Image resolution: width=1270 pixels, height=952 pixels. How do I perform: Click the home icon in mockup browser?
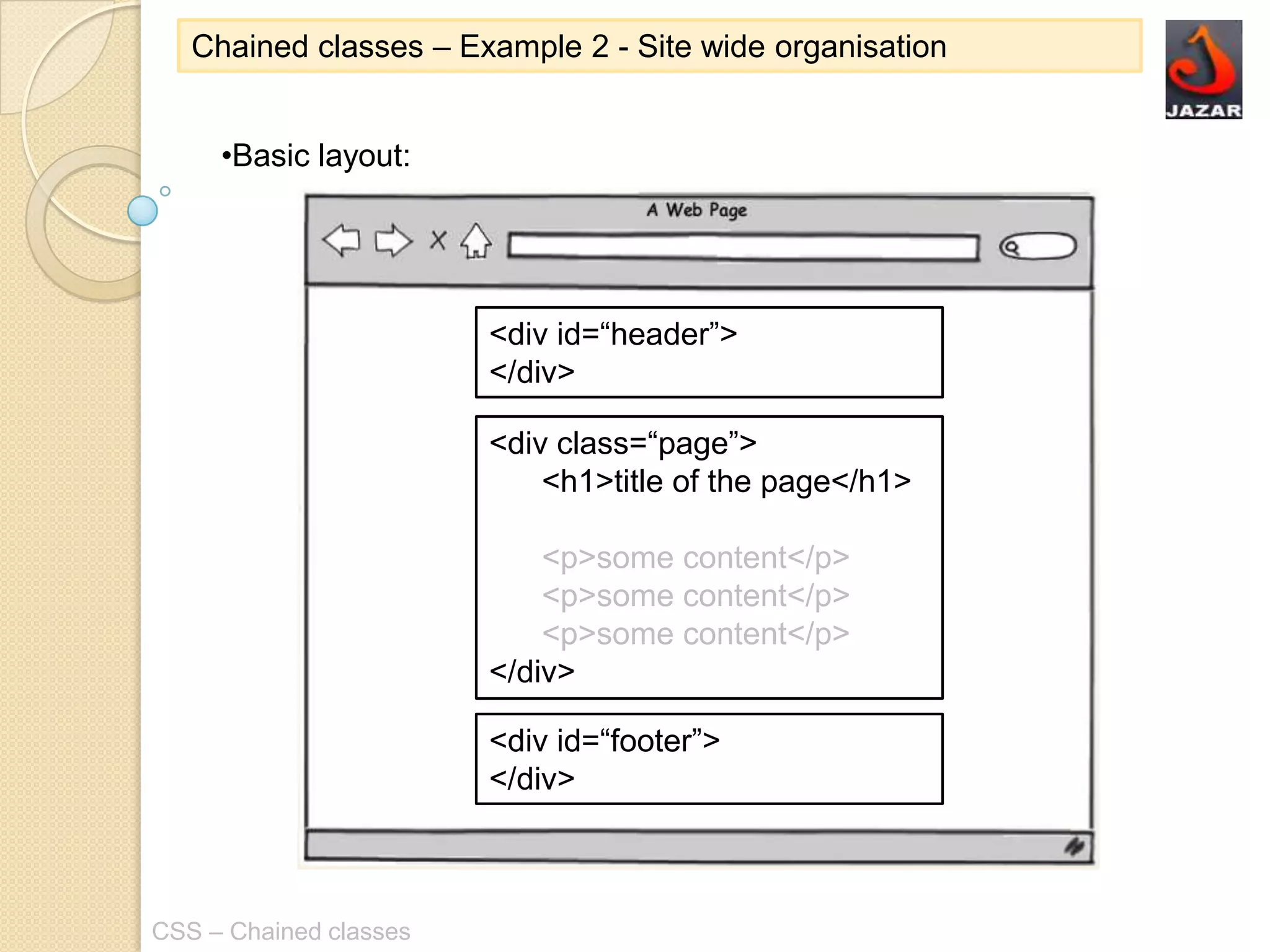[476, 240]
